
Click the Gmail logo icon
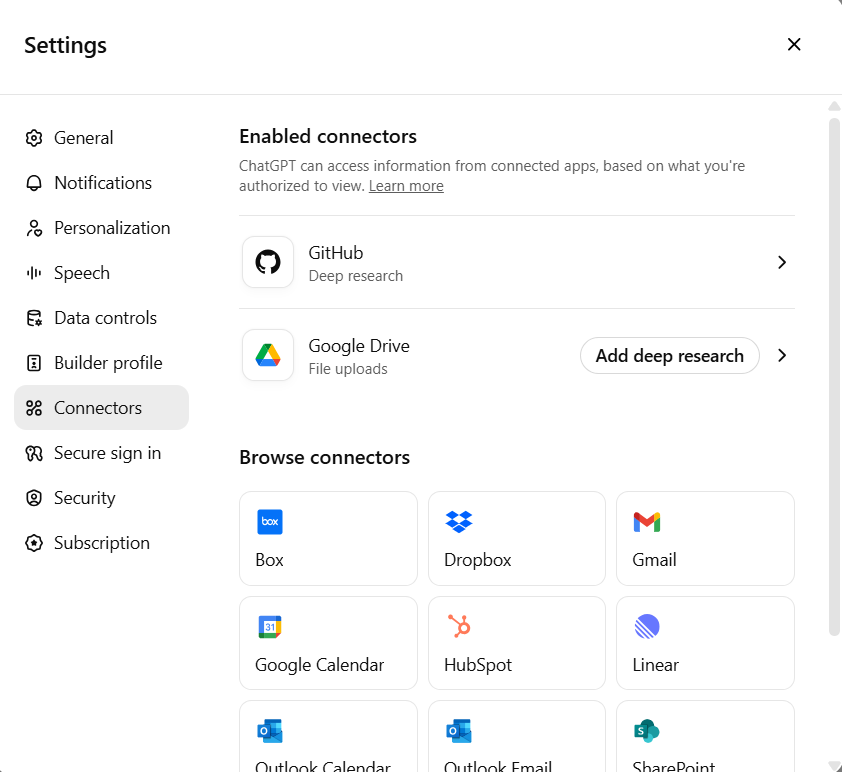point(647,522)
